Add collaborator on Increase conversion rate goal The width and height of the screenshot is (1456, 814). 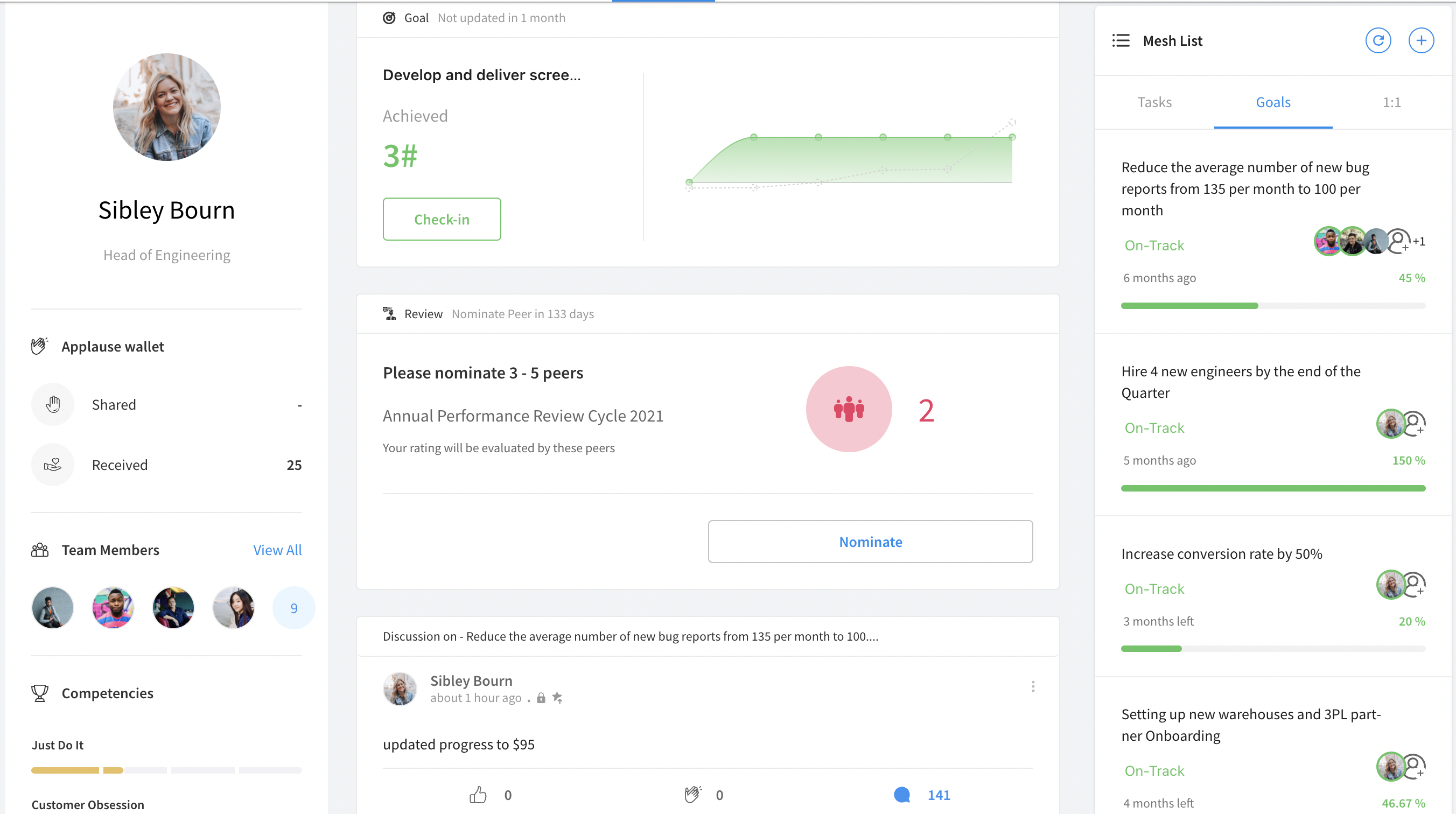click(x=1415, y=585)
